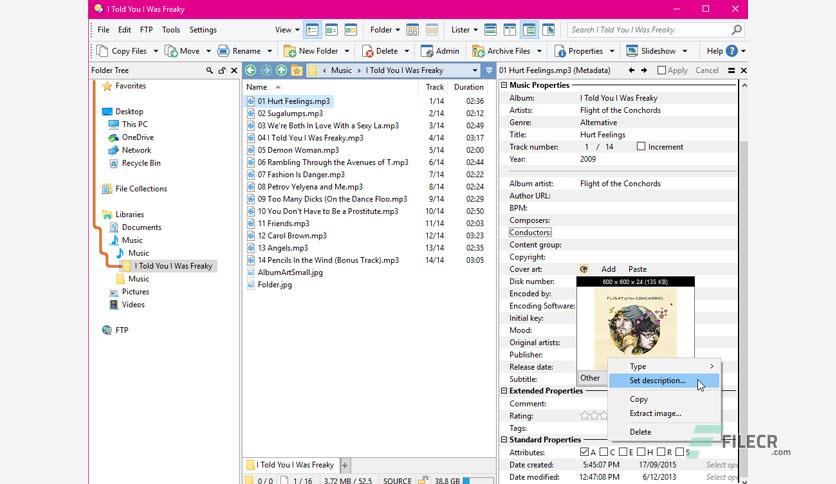The height and width of the screenshot is (484, 836).
Task: Click the Folder format icon next to Folder
Action: 413,30
